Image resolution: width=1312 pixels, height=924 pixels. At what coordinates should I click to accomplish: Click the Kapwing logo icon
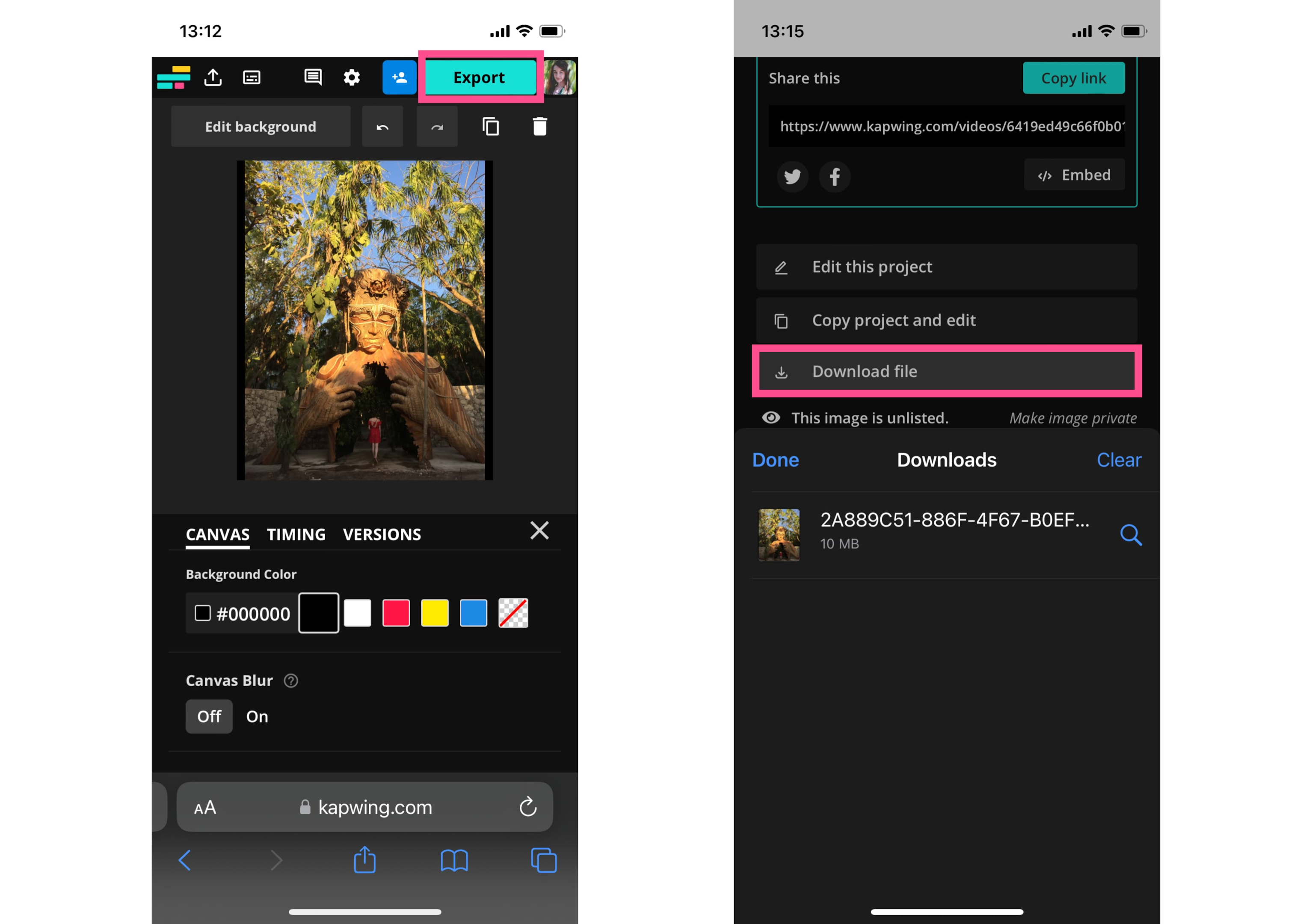(x=174, y=78)
